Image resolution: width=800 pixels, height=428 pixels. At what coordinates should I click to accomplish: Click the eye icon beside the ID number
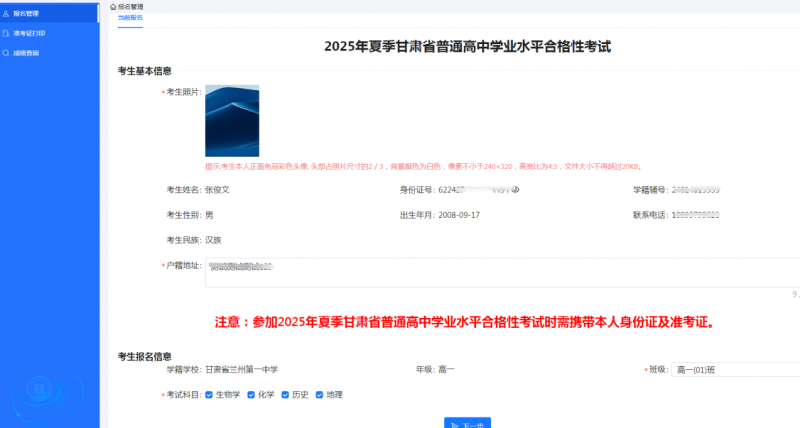pos(514,188)
